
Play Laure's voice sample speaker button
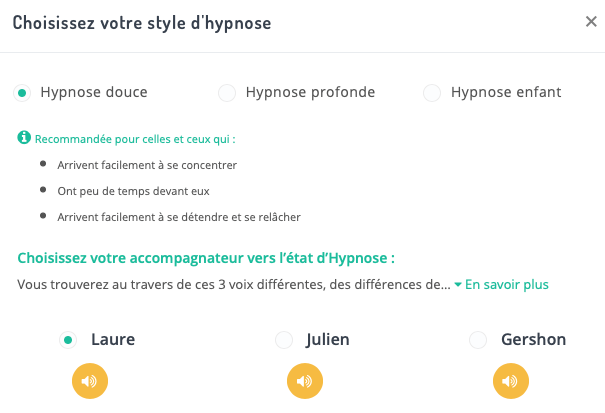pos(89,381)
